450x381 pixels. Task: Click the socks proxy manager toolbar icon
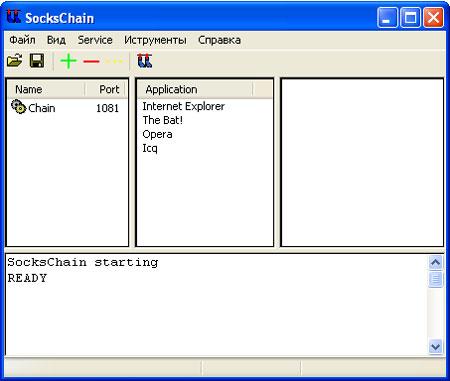[x=145, y=61]
